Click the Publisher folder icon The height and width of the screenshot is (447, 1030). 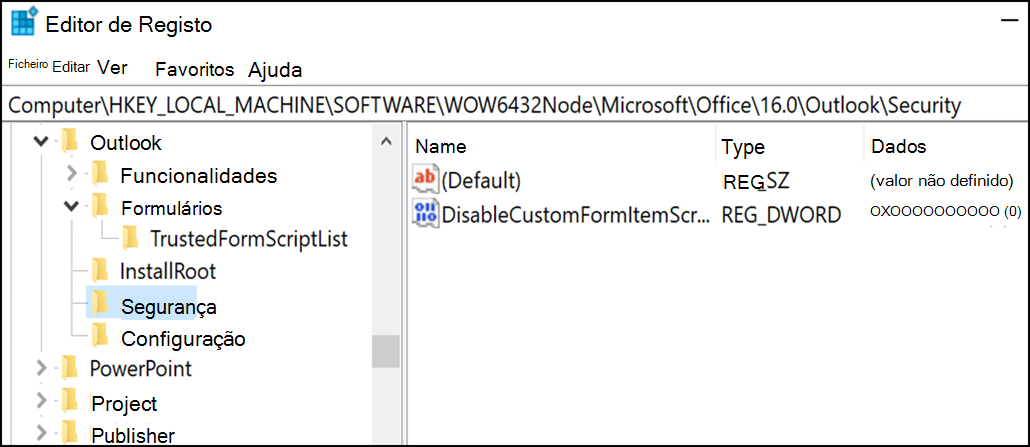click(69, 432)
